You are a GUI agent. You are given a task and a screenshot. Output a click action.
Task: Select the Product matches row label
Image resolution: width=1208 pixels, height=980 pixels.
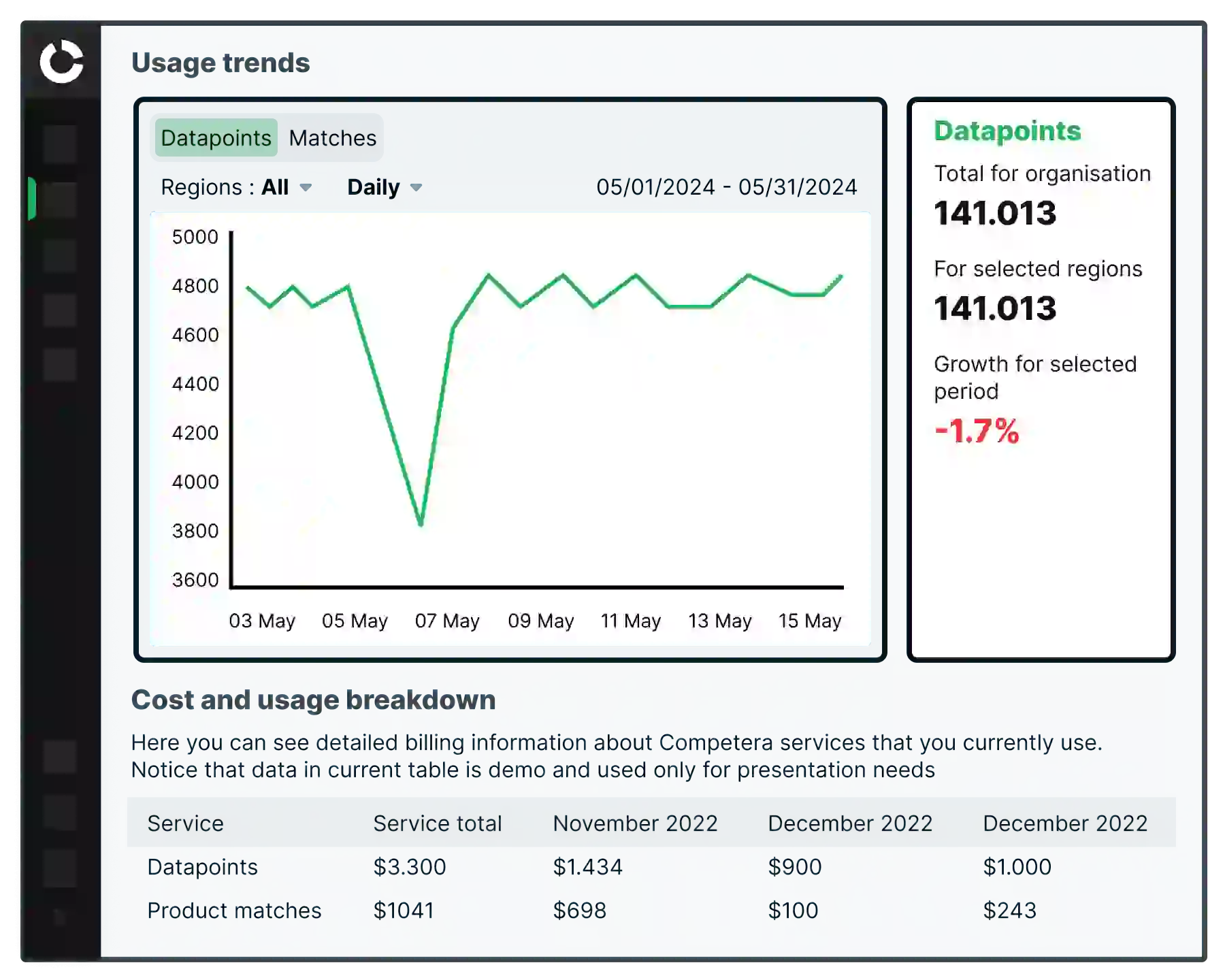click(x=234, y=911)
